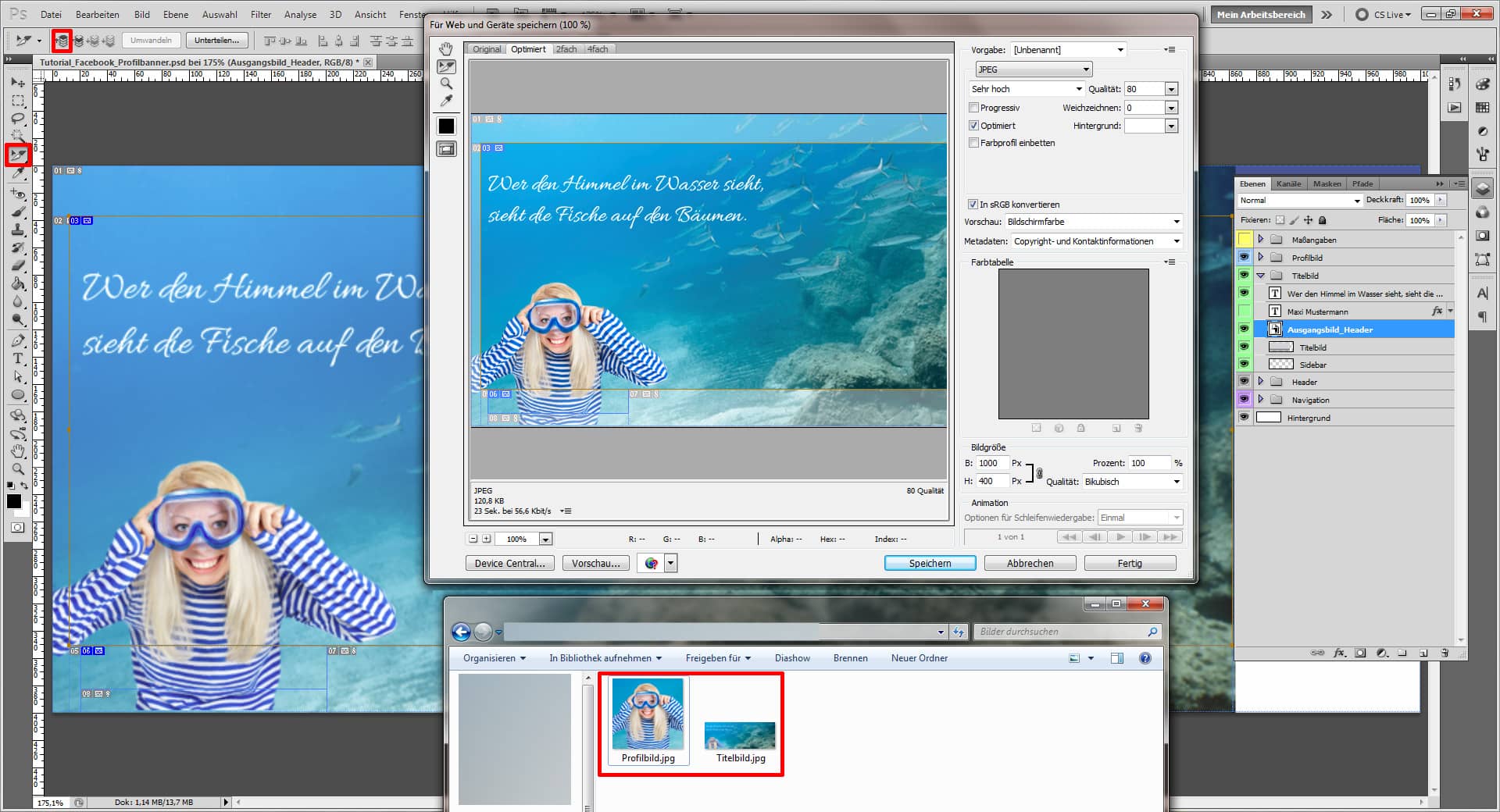Disable the Optimiert checkbox
Screen dimensions: 1500x812
(x=973, y=125)
